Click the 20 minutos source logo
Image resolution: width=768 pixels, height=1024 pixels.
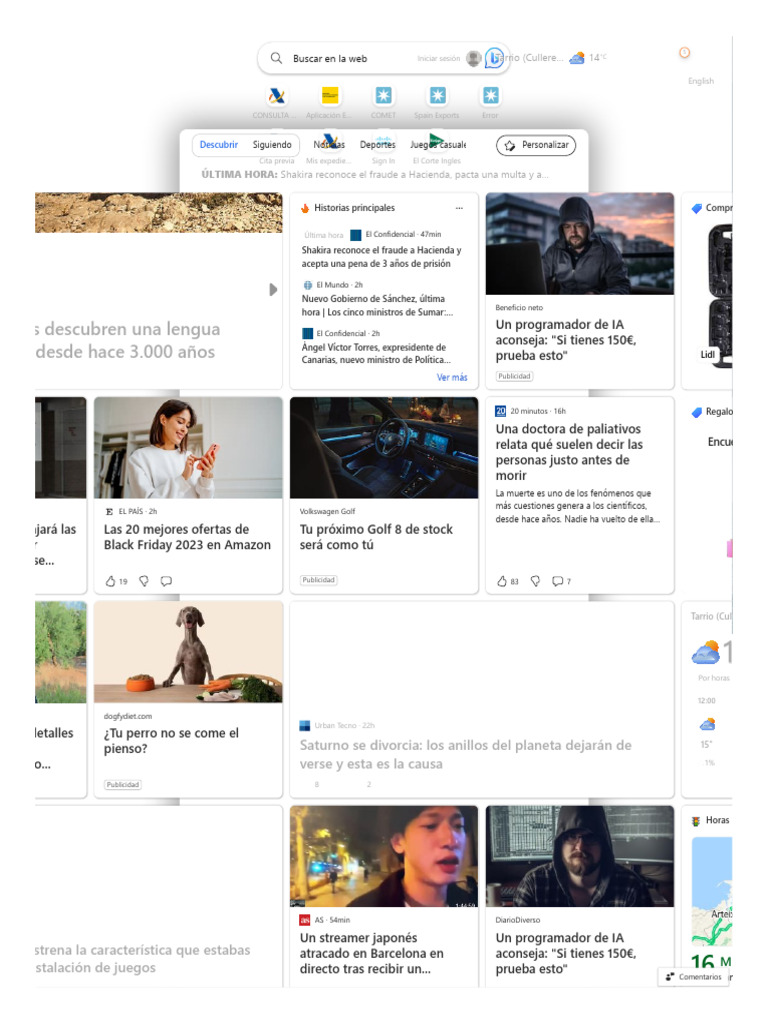pos(500,411)
